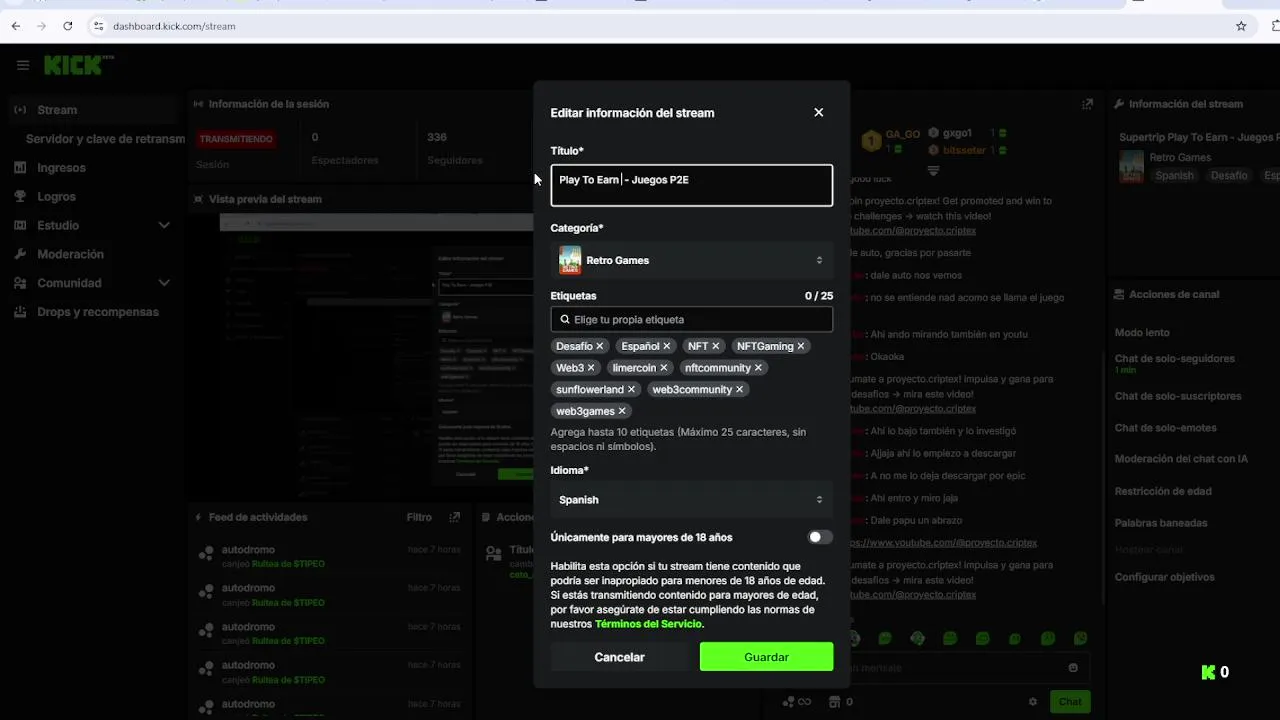
Task: Remove the sunflowerland tag
Action: 631,390
